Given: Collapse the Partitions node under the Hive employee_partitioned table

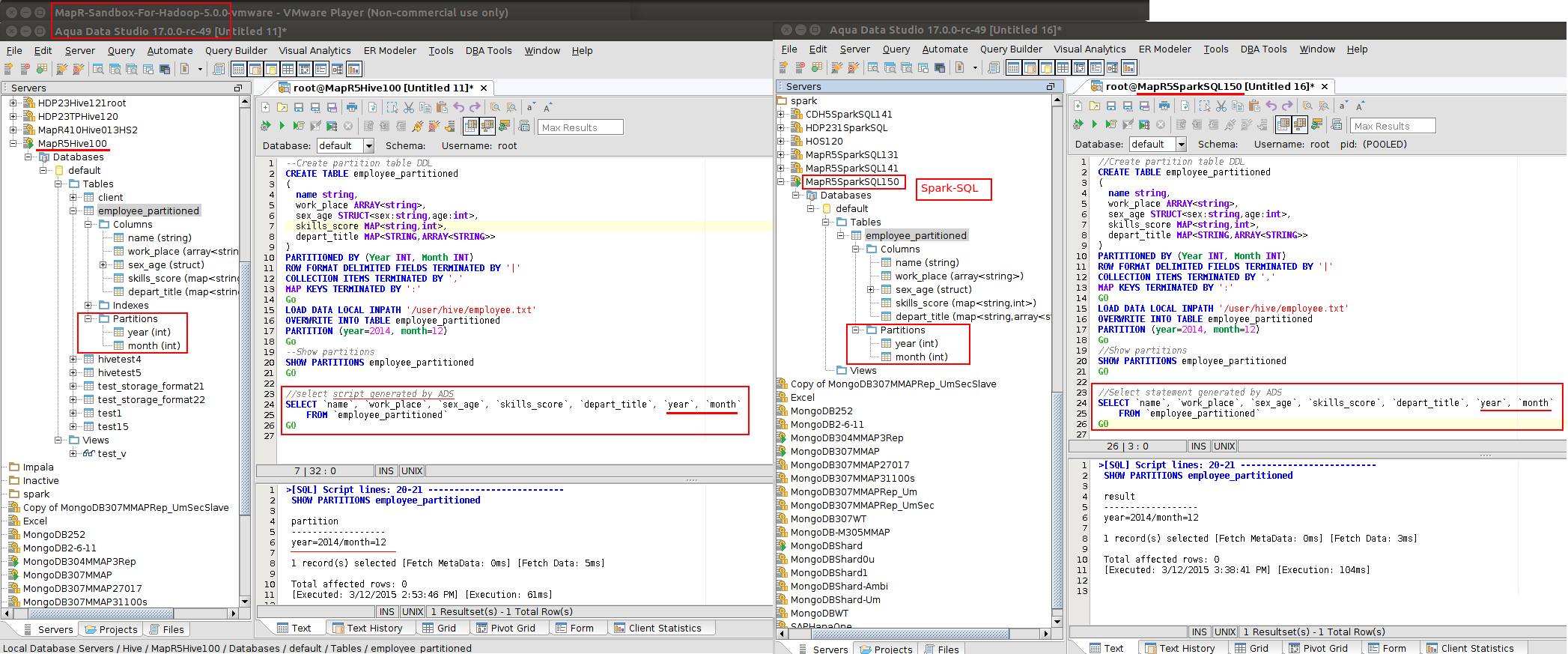Looking at the screenshot, I should (88, 318).
